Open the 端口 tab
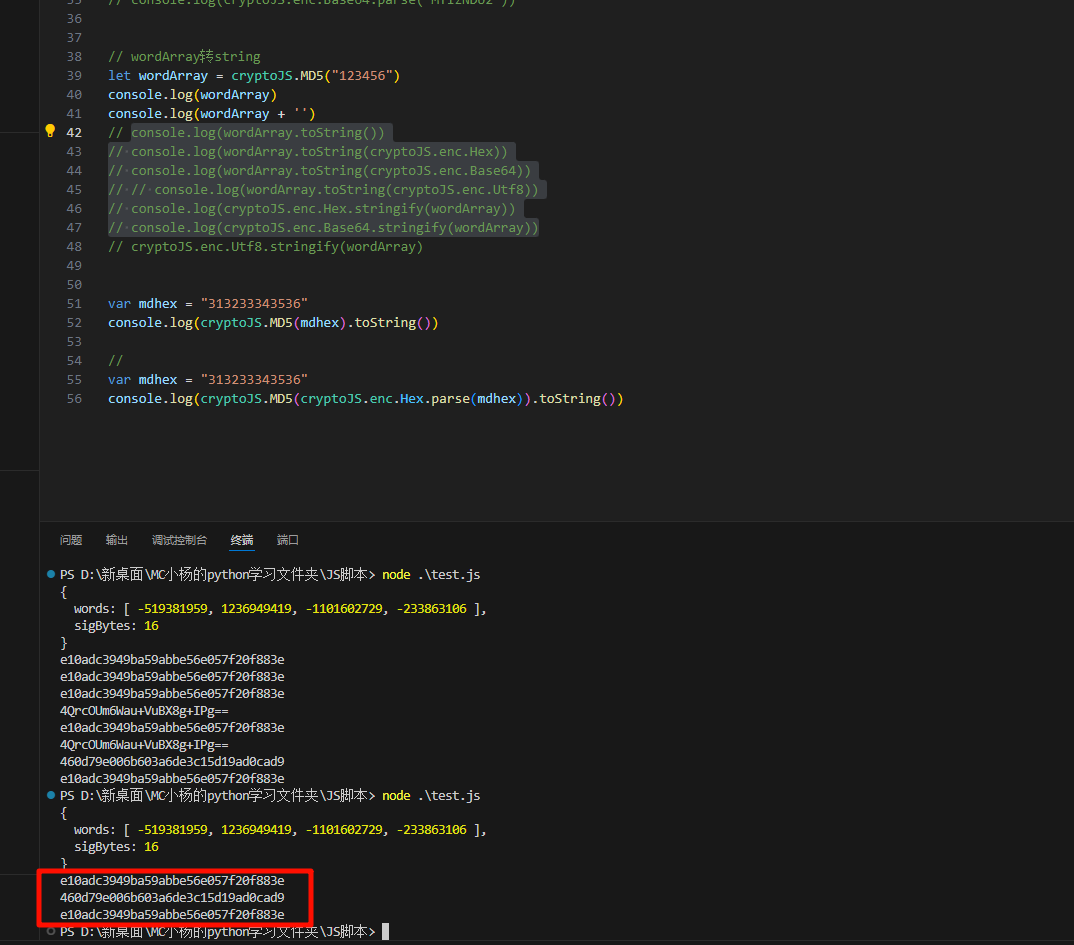The width and height of the screenshot is (1074, 945). click(288, 540)
